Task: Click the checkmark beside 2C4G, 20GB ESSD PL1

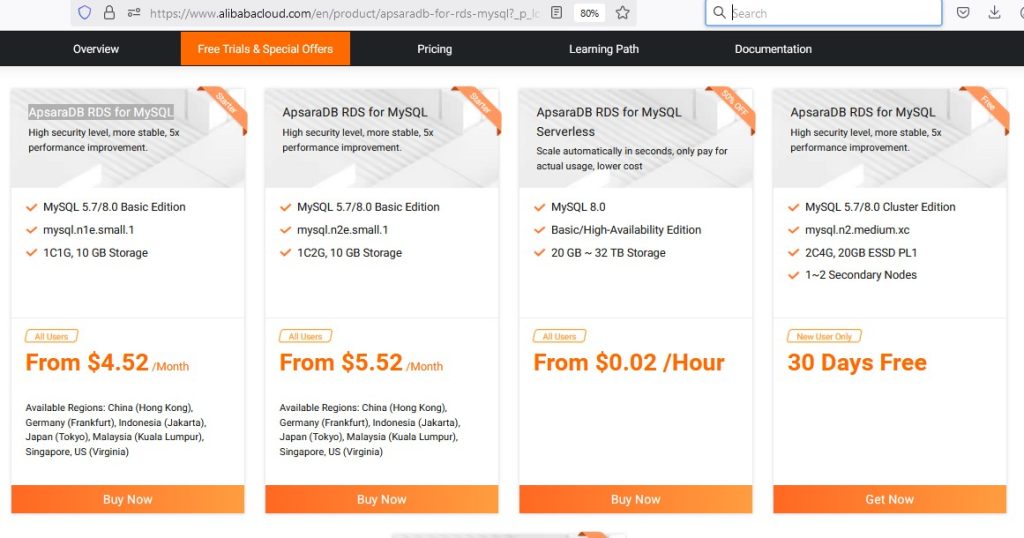Action: tap(793, 253)
